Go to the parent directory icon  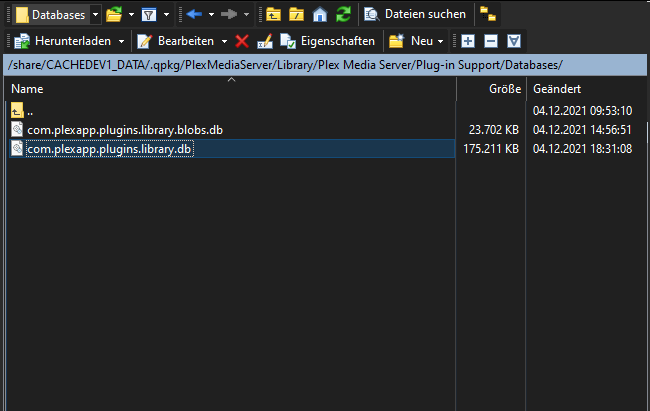click(273, 15)
